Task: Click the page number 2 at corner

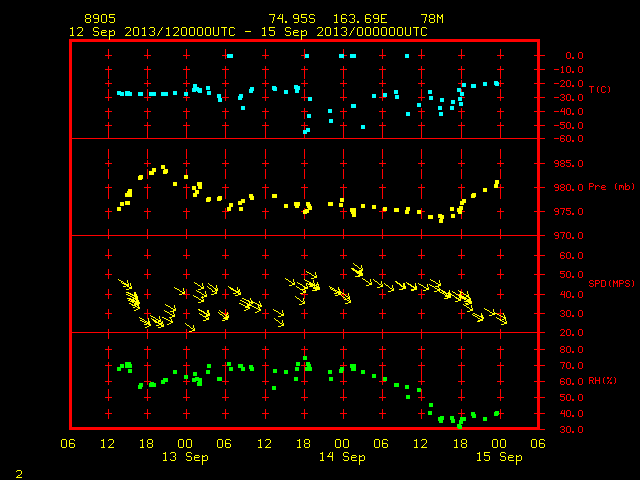Action: (19, 474)
